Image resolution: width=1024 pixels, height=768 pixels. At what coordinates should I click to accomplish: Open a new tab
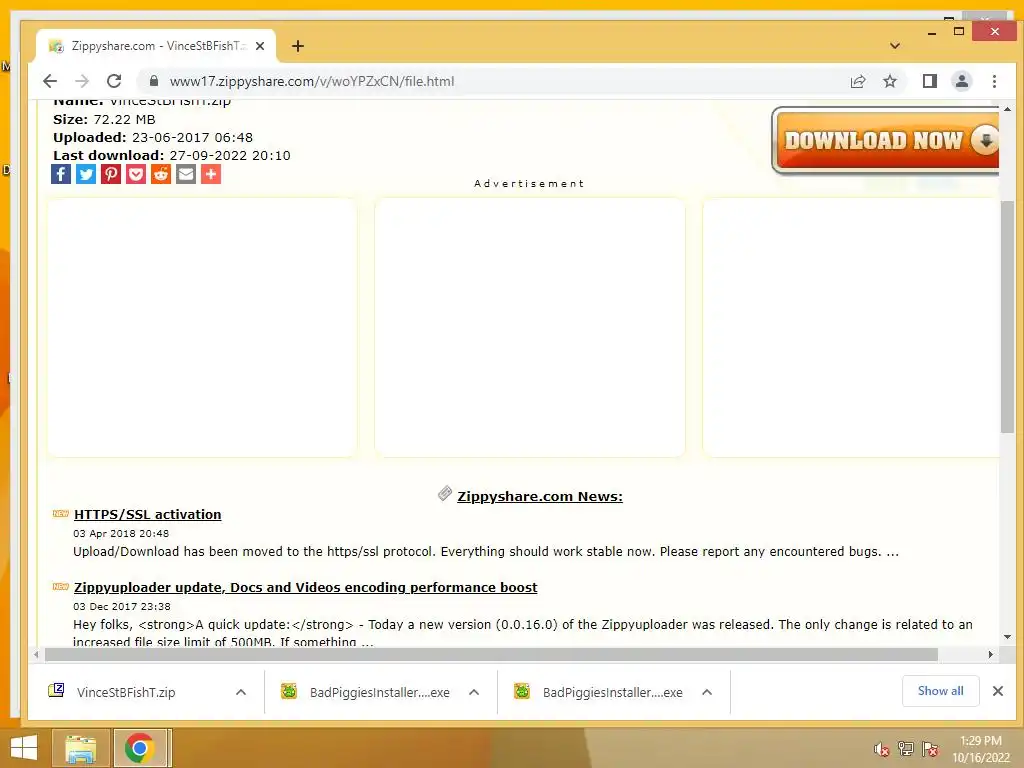298,46
